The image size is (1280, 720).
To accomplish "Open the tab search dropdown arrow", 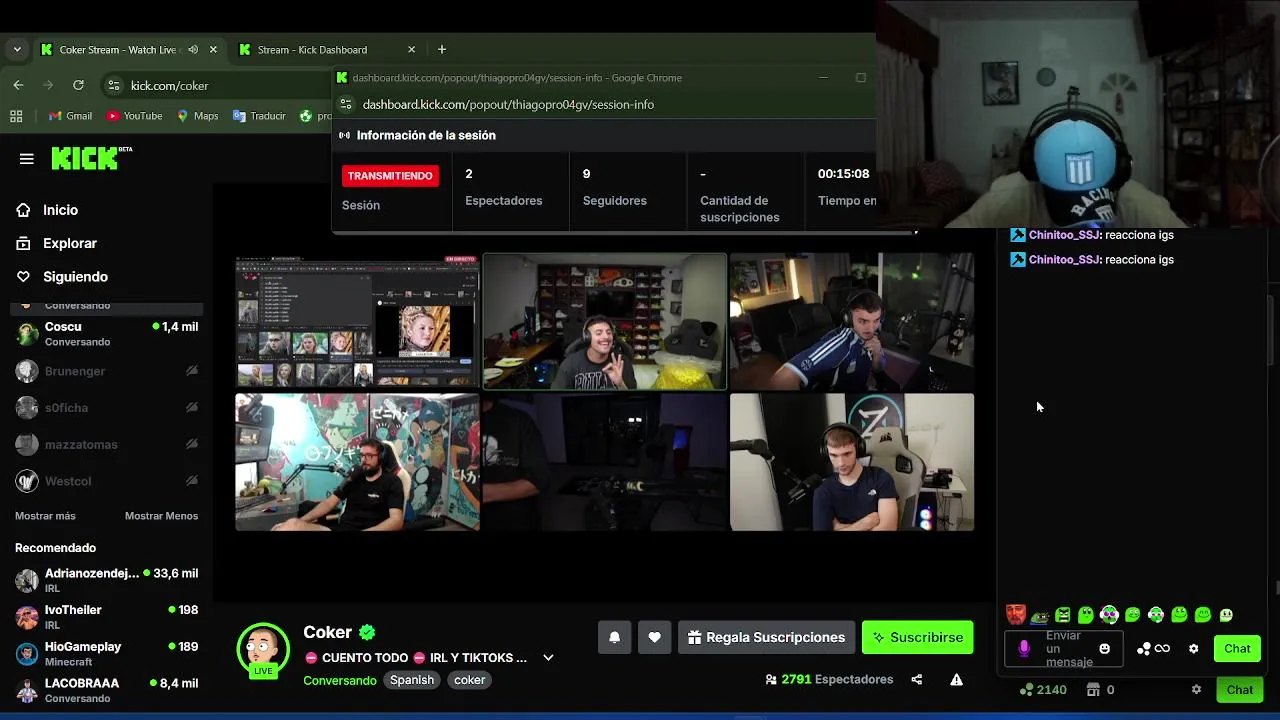I will coord(17,49).
